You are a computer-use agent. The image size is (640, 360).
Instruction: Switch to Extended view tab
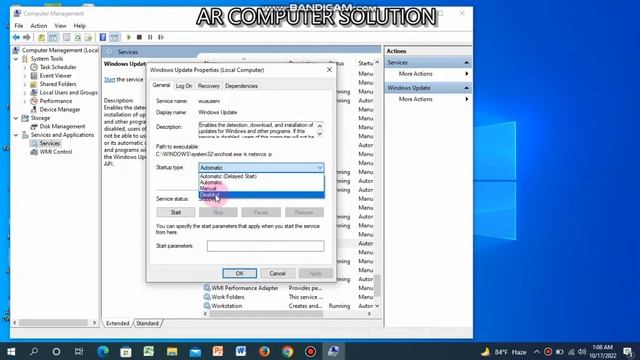coord(118,323)
